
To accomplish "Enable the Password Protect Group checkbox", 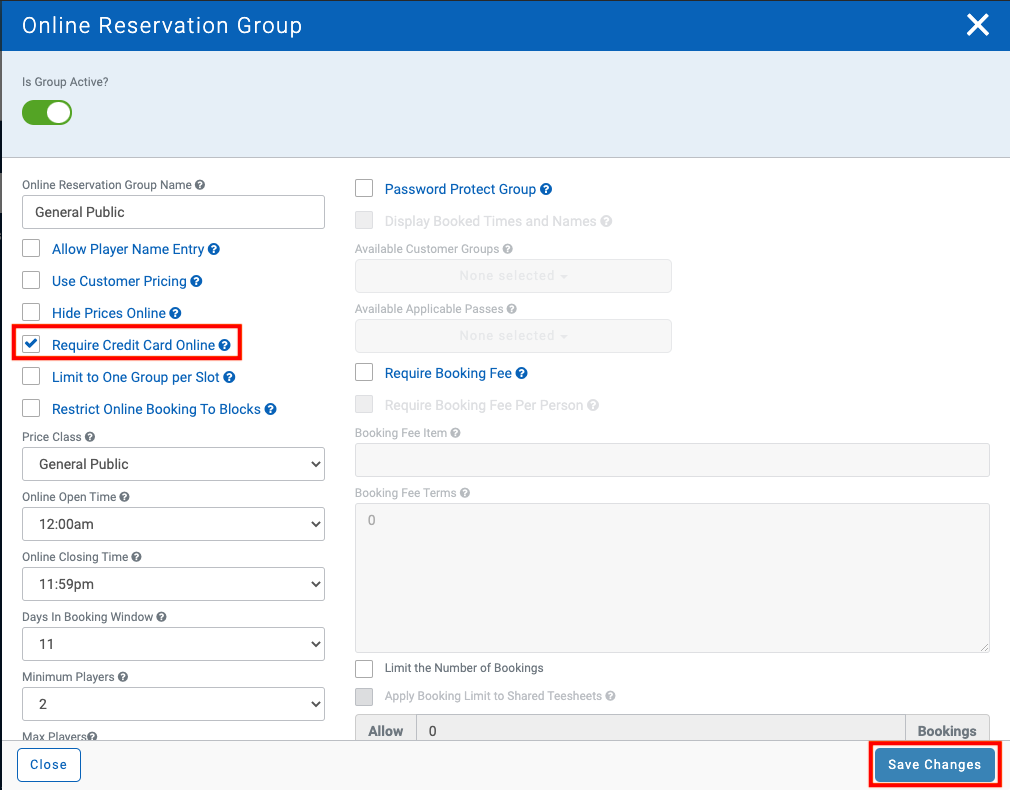I will tap(364, 188).
